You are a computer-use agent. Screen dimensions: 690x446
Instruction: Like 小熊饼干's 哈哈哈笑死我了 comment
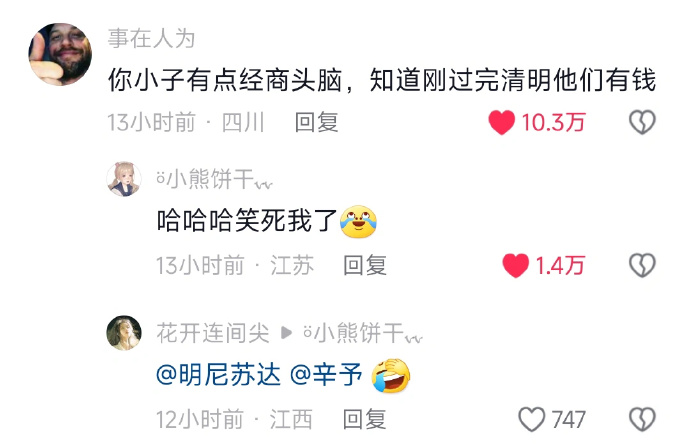pyautogui.click(x=515, y=265)
